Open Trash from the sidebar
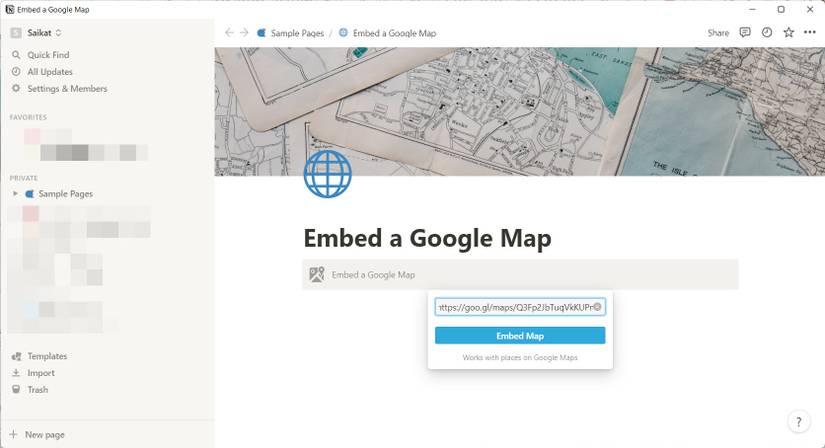 pos(37,390)
